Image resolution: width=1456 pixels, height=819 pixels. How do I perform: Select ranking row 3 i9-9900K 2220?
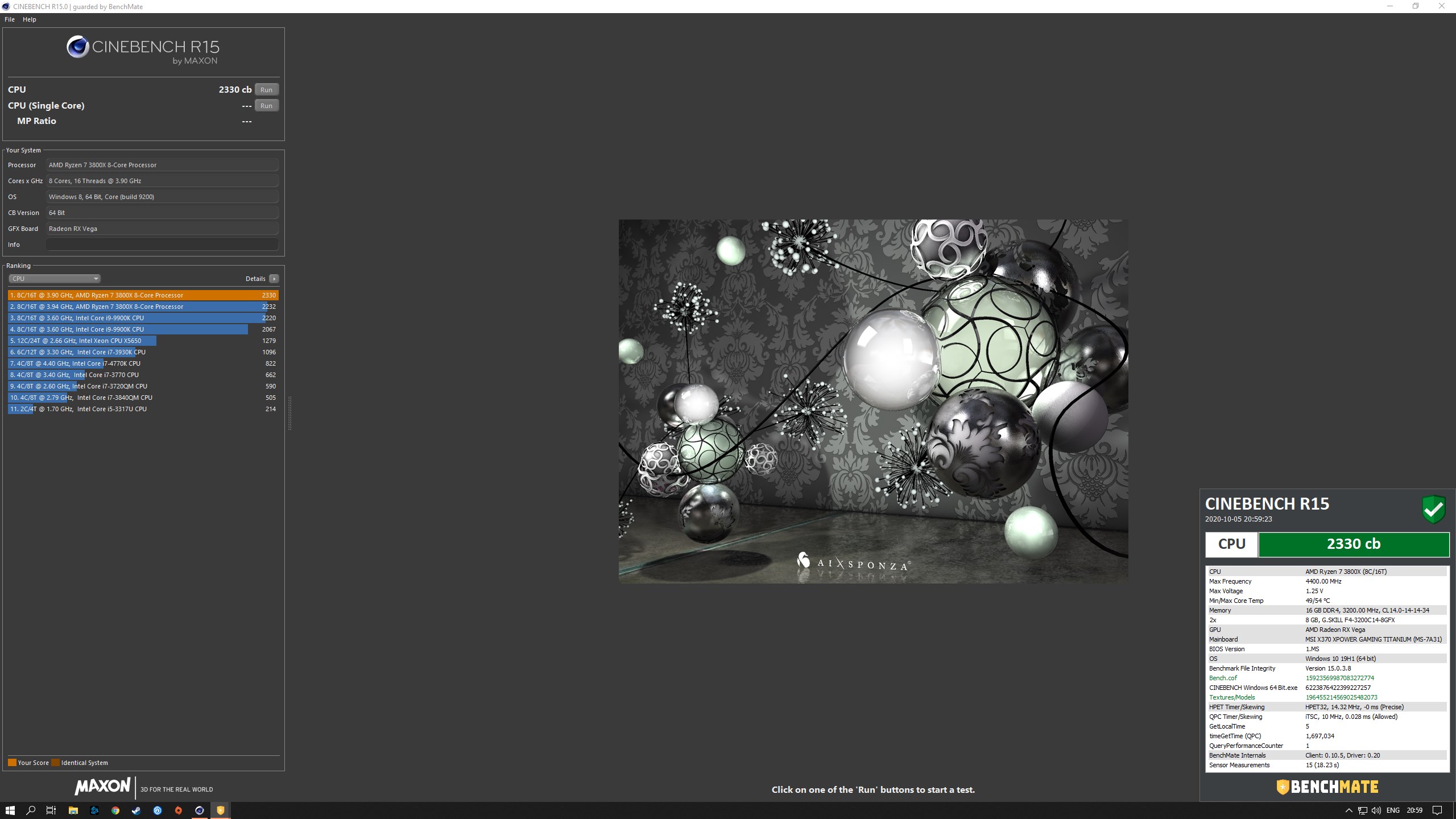point(143,318)
